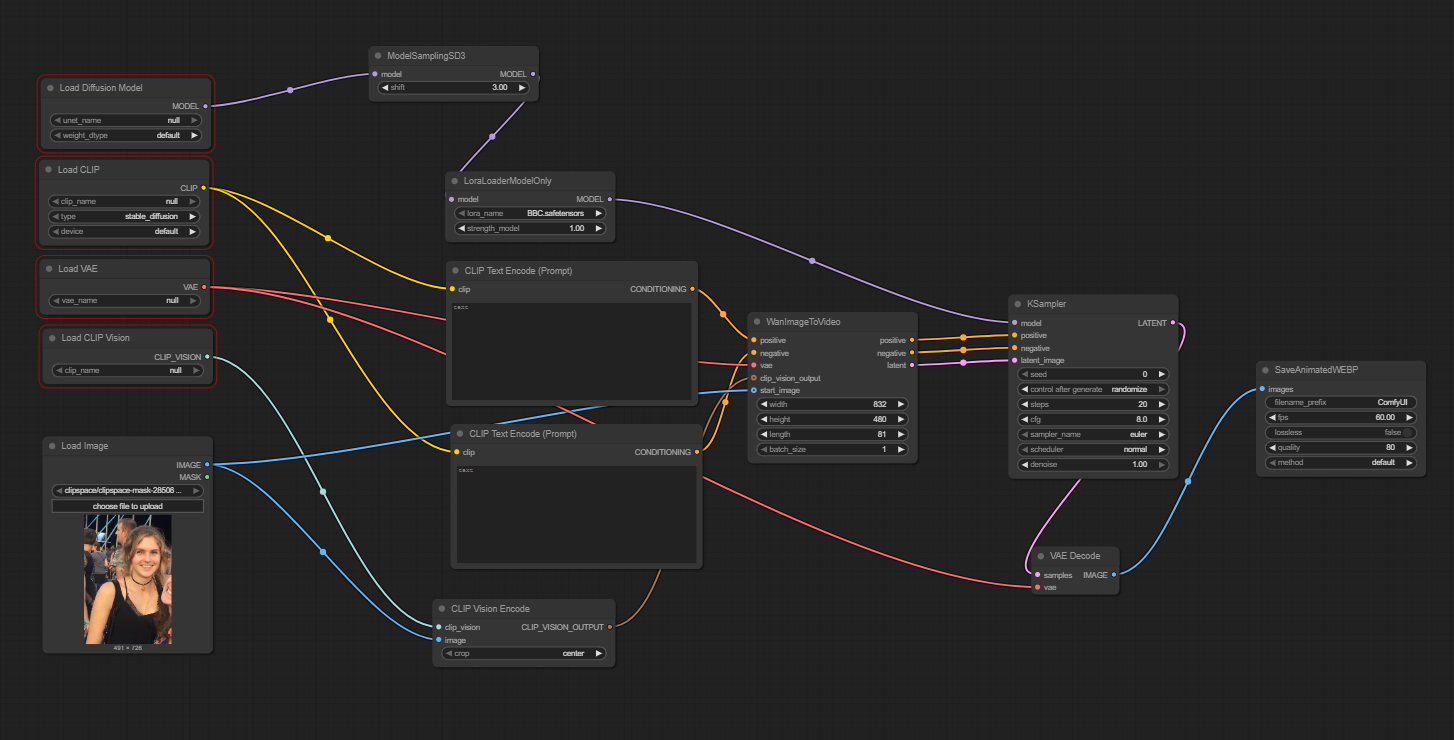Open the lora_name dropdown showing BBC.safetensors
Viewport: 1454px width, 740px height.
click(x=530, y=213)
